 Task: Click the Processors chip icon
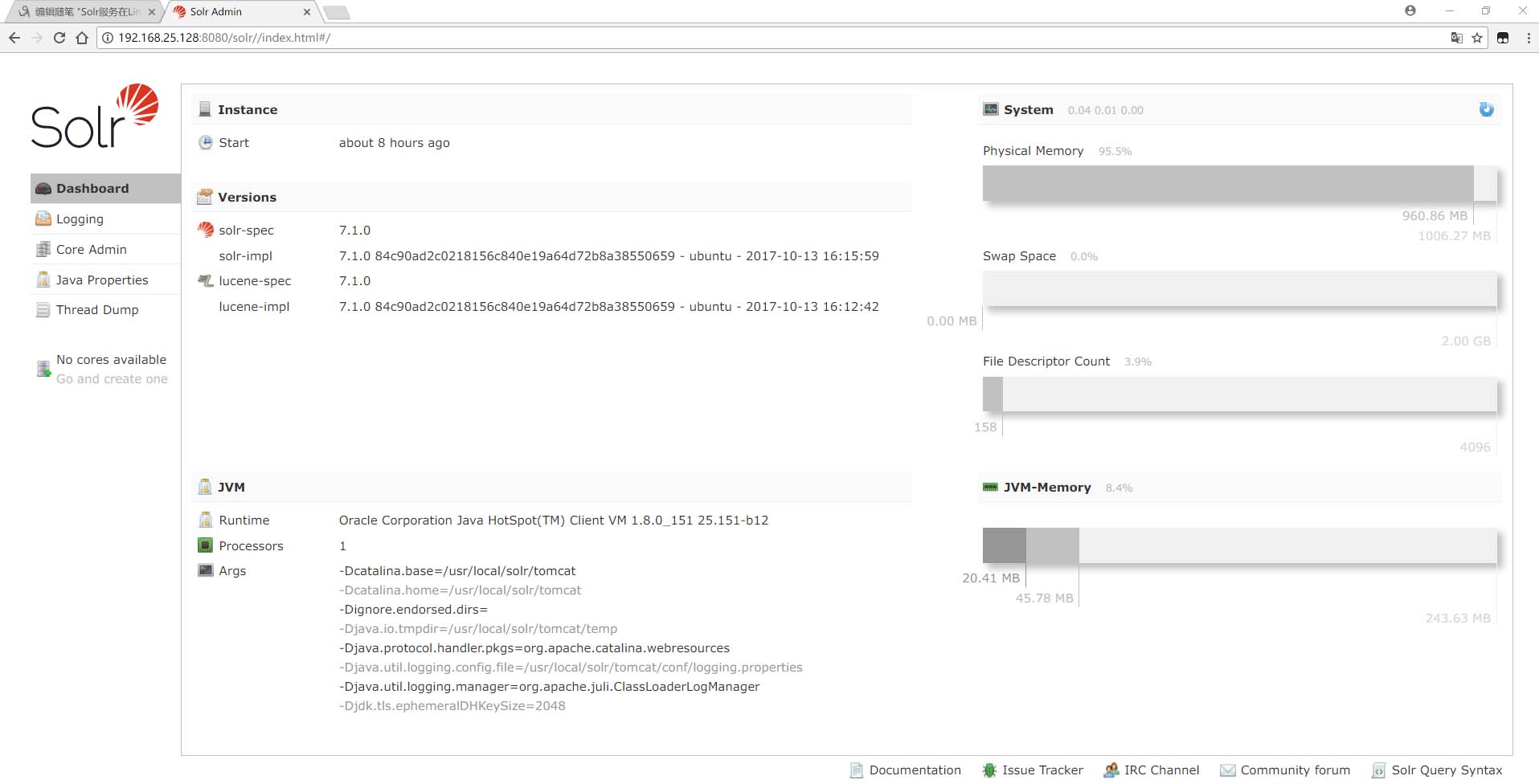tap(206, 545)
